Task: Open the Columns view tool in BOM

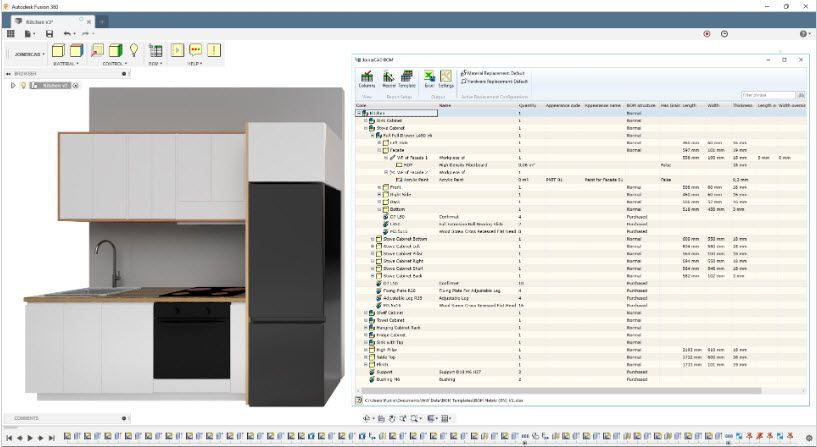Action: click(367, 79)
